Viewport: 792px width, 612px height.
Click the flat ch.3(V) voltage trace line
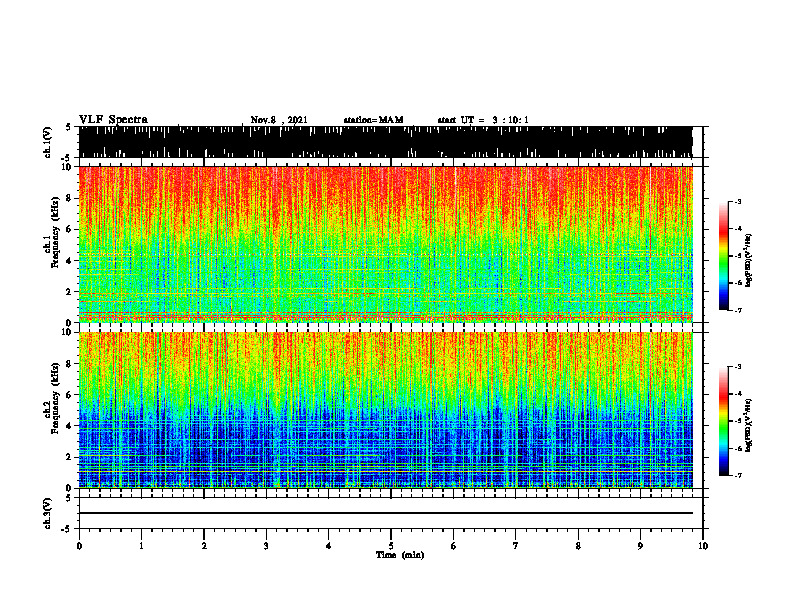click(x=385, y=513)
